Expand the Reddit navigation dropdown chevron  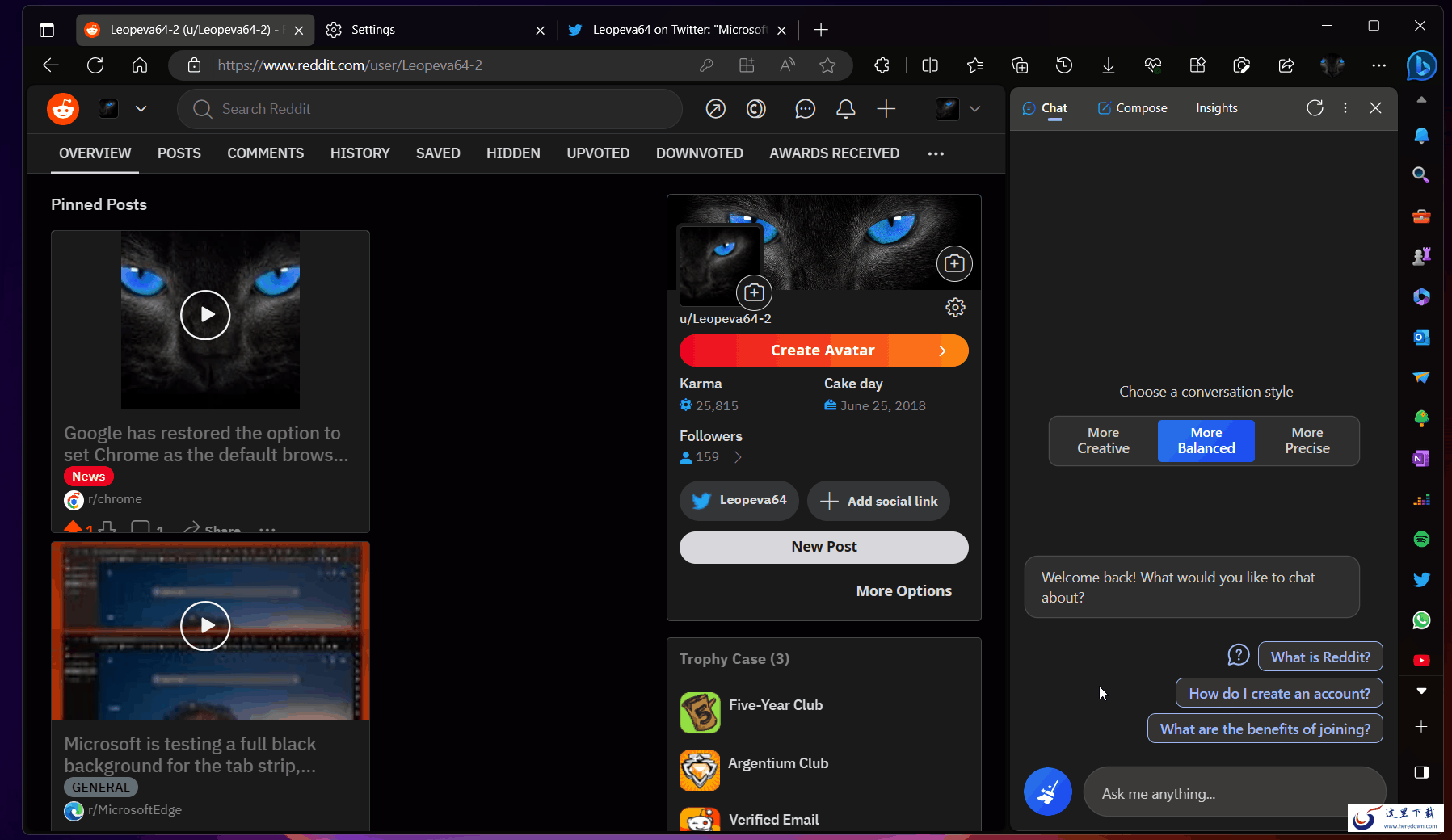(x=141, y=109)
